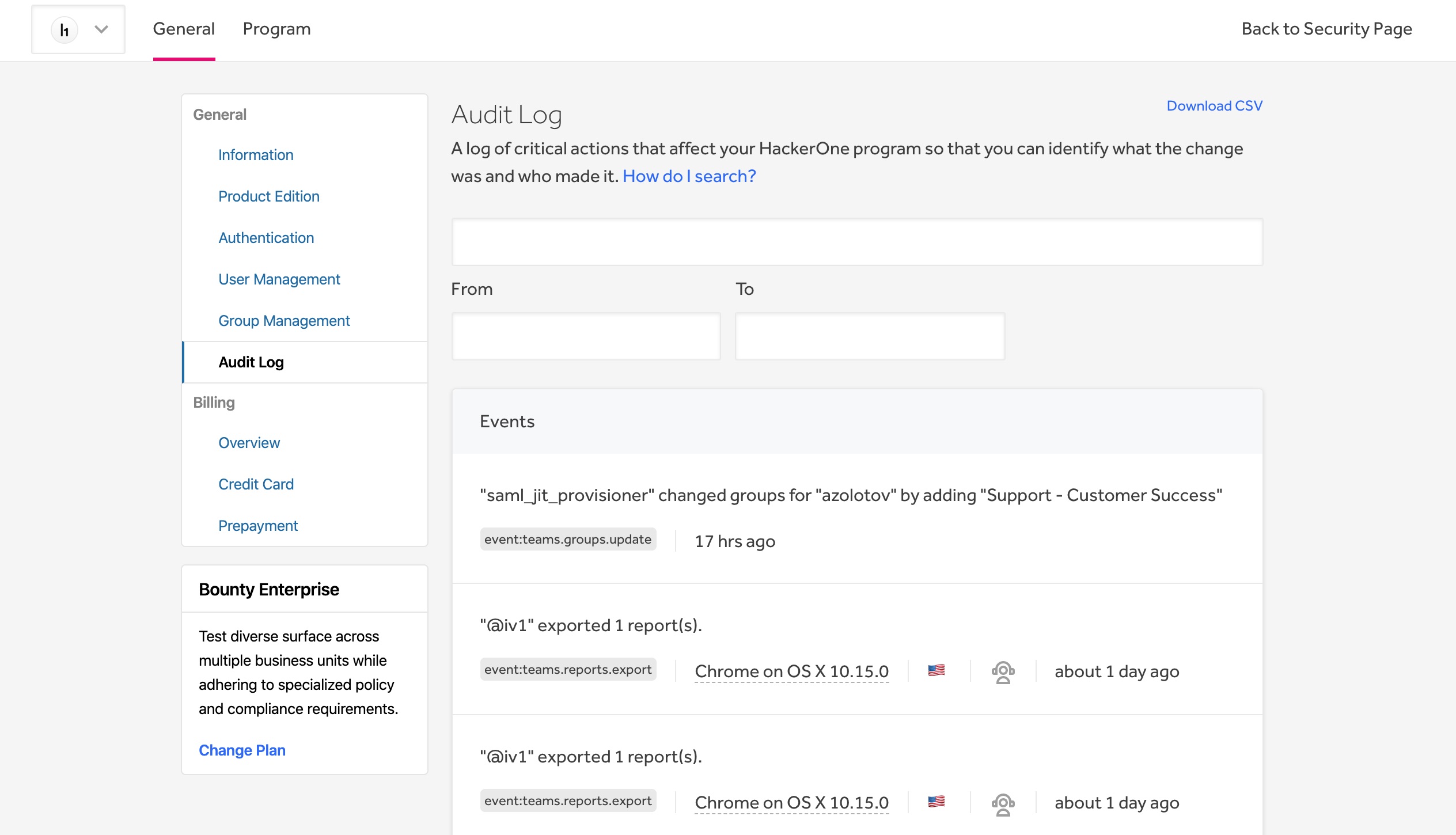This screenshot has height=835, width=1456.
Task: Click the US flag in the second export event
Action: tap(936, 802)
